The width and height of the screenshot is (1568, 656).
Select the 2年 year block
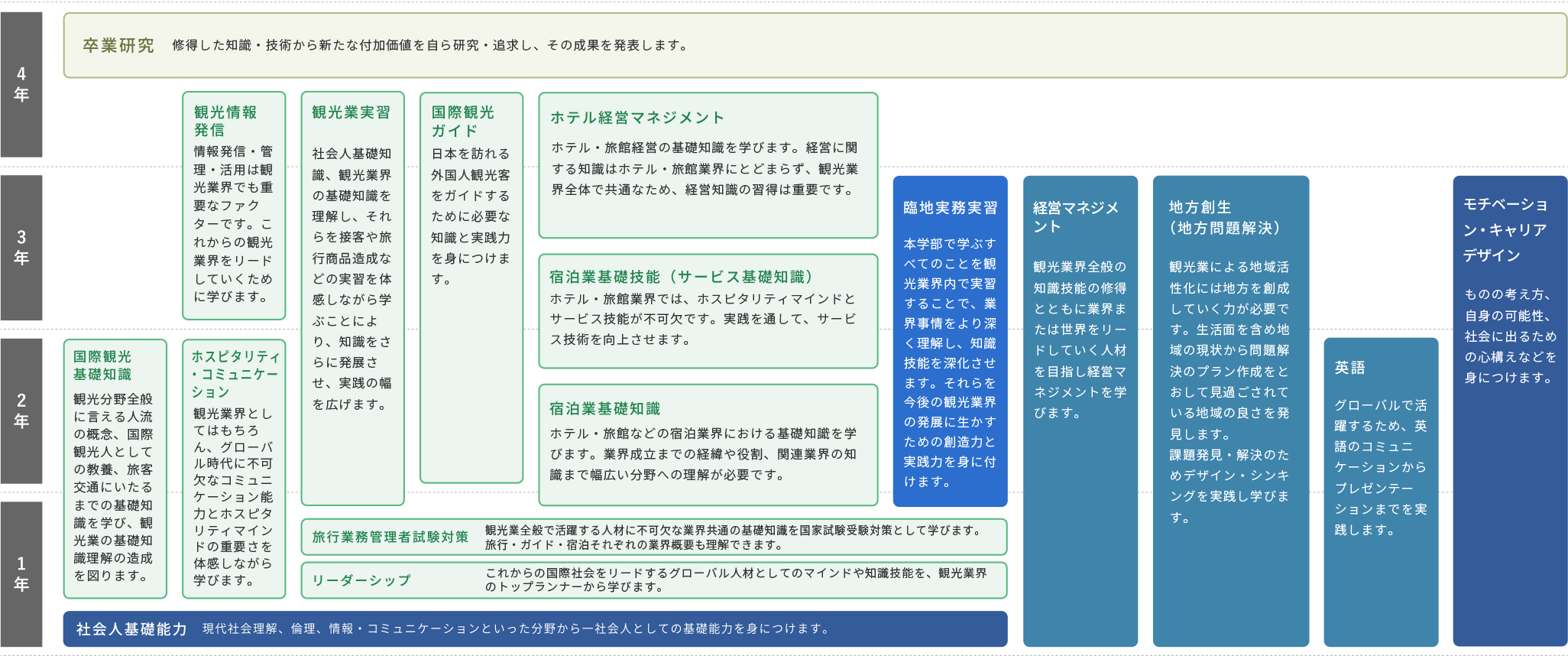click(x=21, y=411)
